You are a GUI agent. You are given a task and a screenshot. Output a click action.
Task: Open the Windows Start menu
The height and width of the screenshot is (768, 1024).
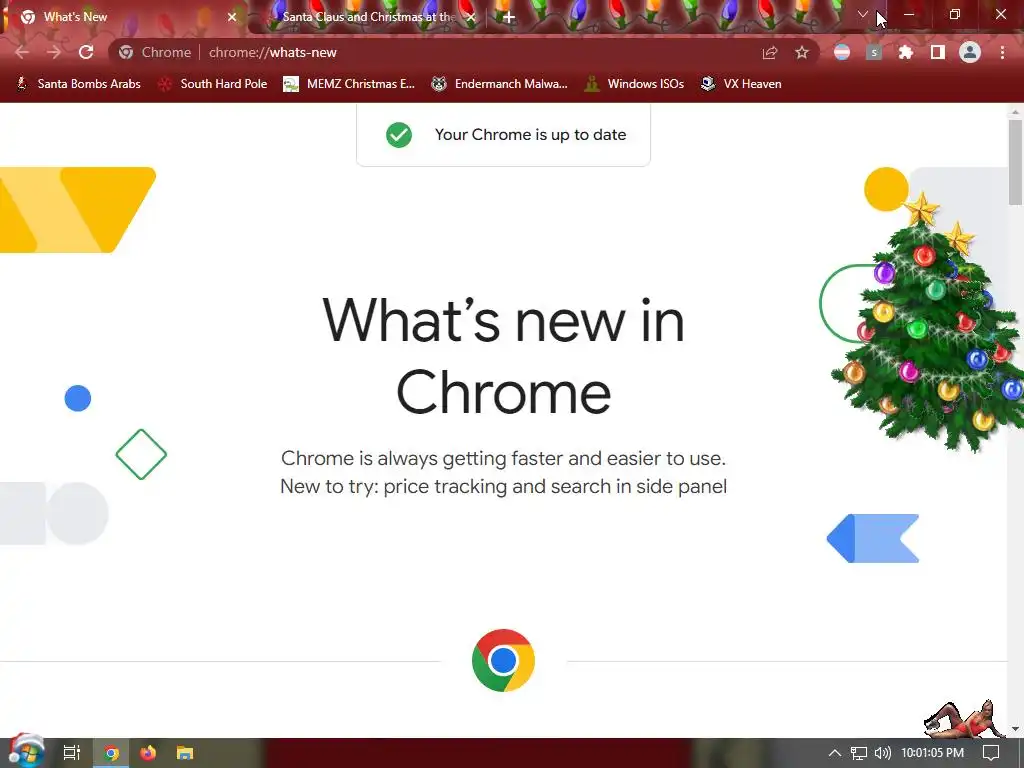pyautogui.click(x=26, y=752)
